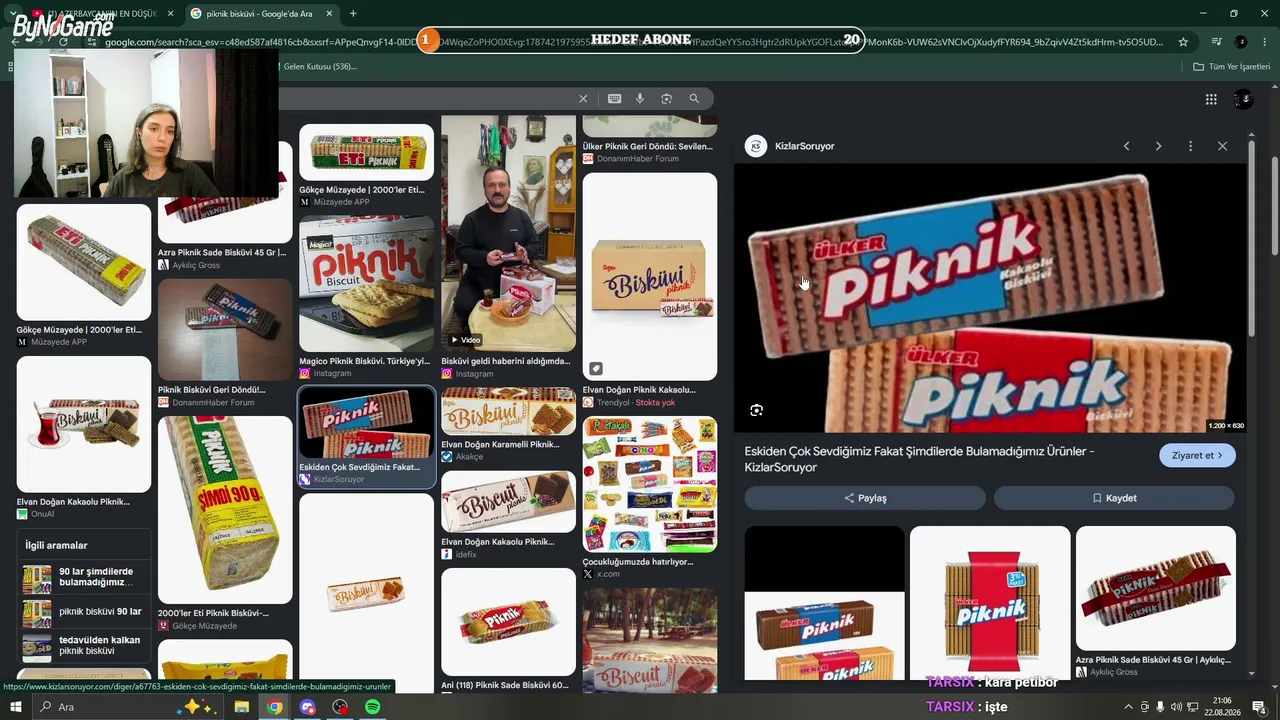Open File Explorer from the taskbar

click(x=241, y=707)
